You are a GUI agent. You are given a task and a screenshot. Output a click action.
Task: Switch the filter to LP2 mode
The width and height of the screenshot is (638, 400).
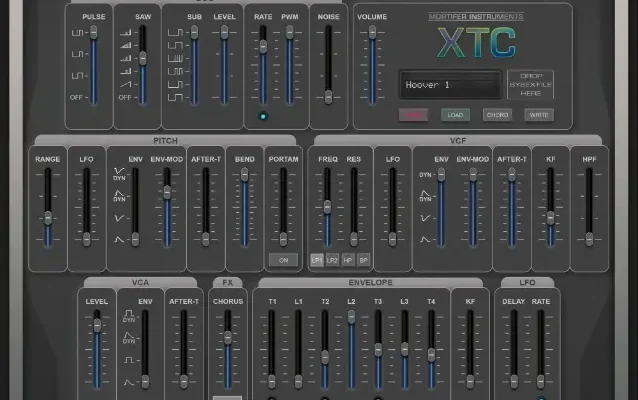coord(332,260)
